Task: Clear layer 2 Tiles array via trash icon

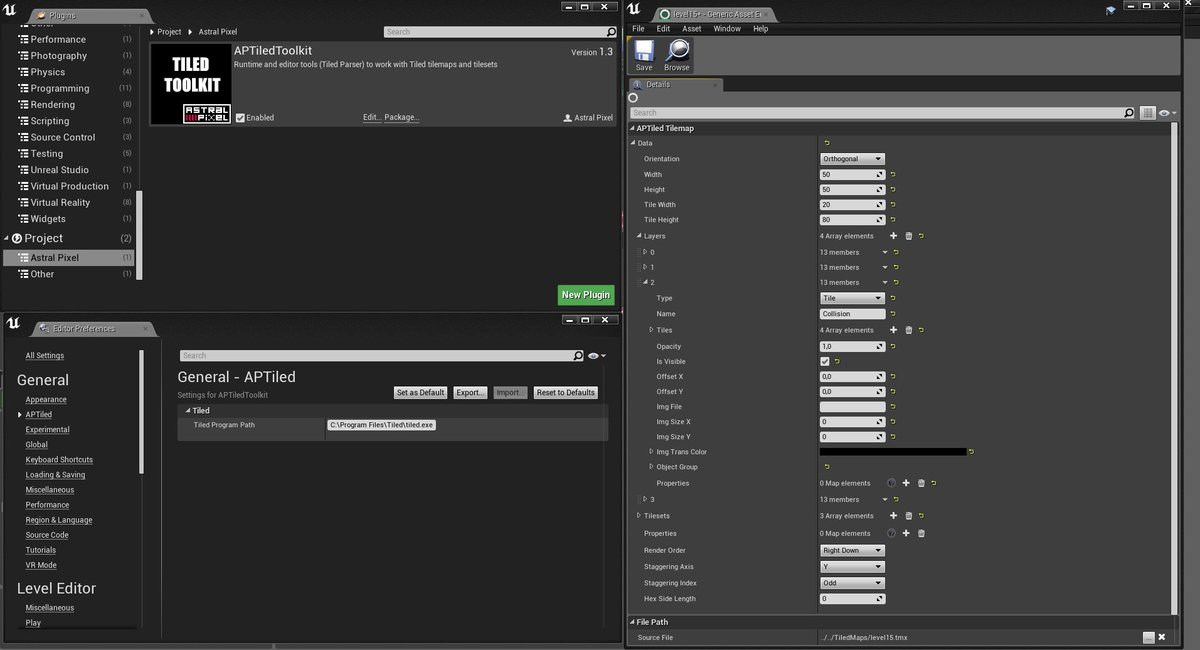Action: pyautogui.click(x=908, y=330)
